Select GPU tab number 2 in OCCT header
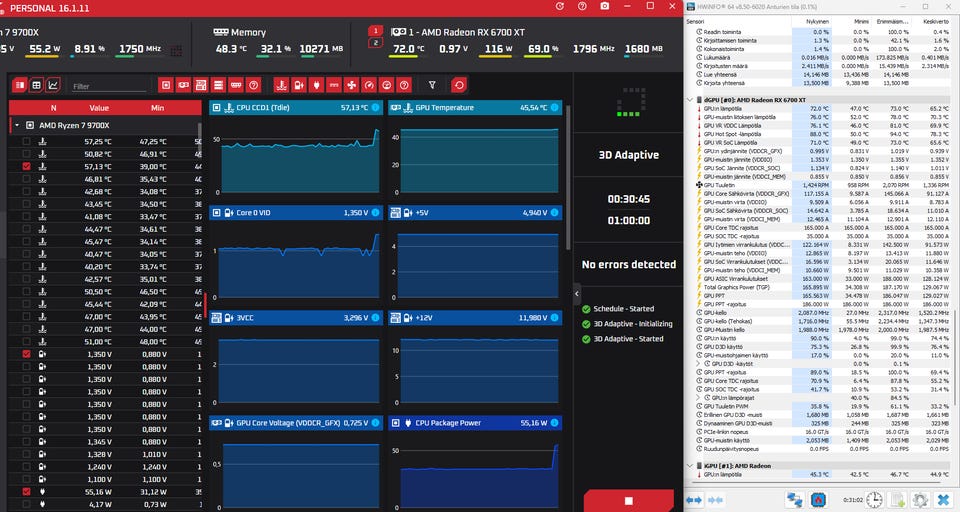 pos(375,43)
